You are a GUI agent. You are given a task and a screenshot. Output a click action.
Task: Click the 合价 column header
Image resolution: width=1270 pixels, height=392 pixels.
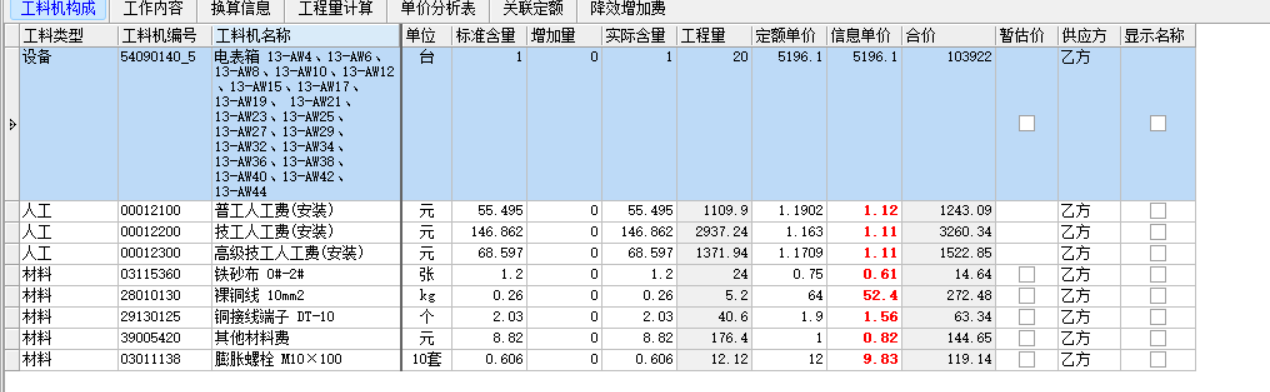949,36
